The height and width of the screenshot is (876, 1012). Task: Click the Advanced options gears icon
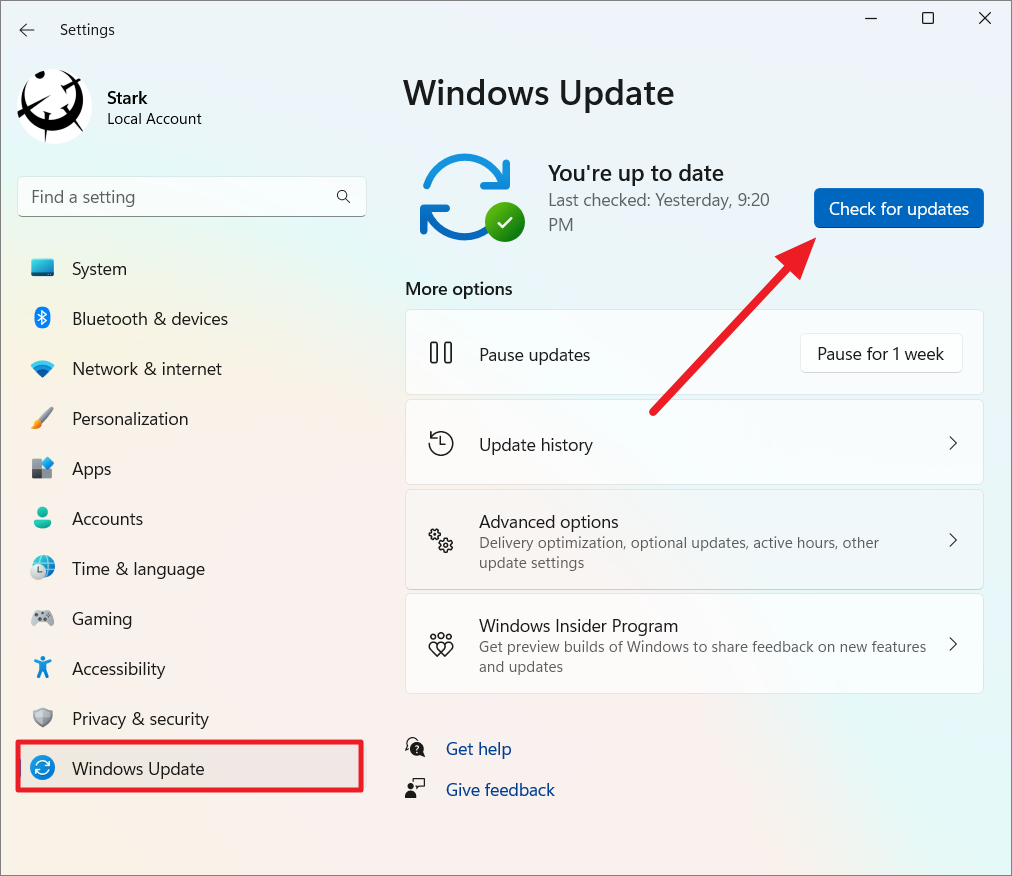coord(441,540)
